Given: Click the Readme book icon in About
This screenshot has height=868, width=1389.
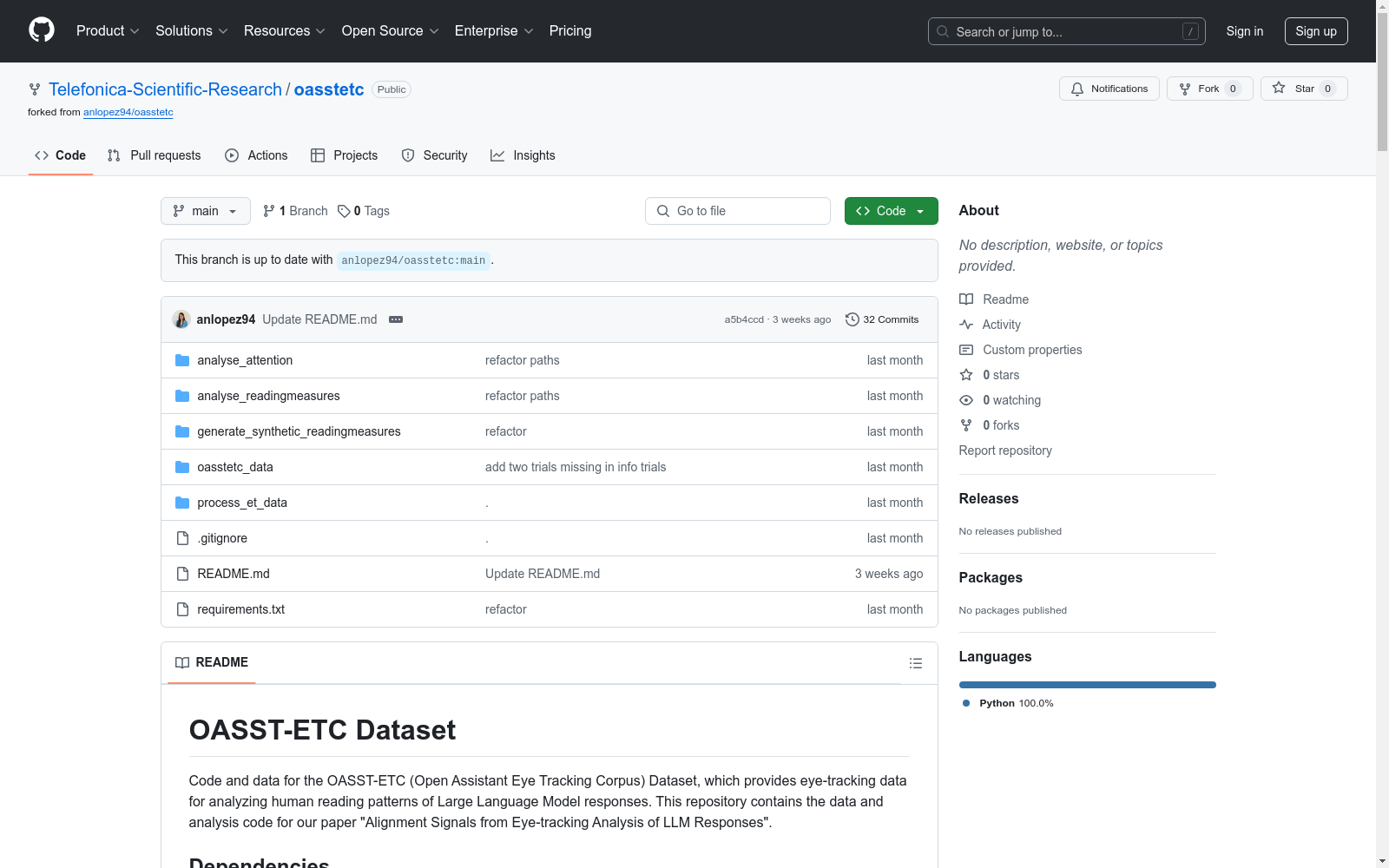Looking at the screenshot, I should (x=966, y=299).
